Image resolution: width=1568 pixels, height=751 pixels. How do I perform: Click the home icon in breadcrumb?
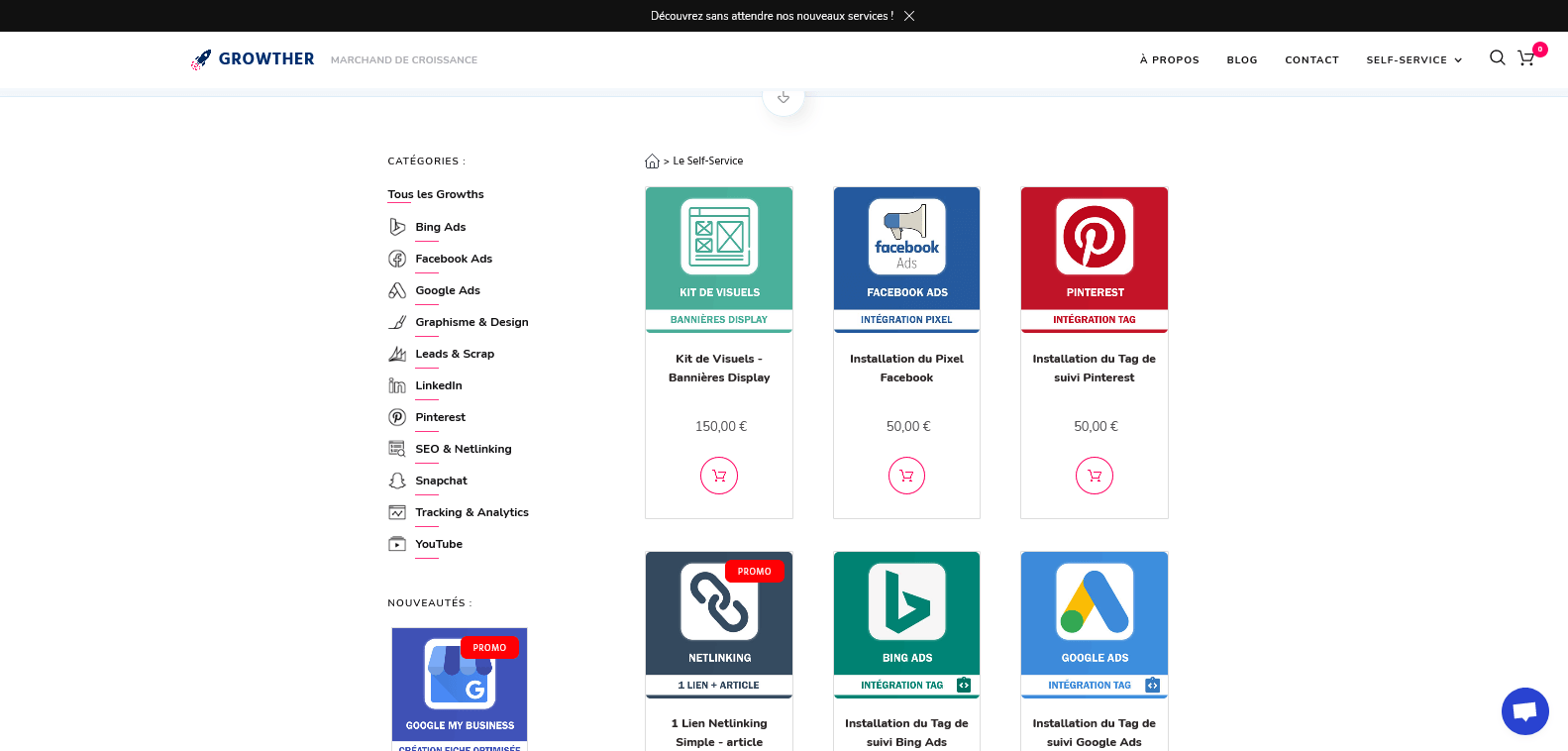[652, 161]
